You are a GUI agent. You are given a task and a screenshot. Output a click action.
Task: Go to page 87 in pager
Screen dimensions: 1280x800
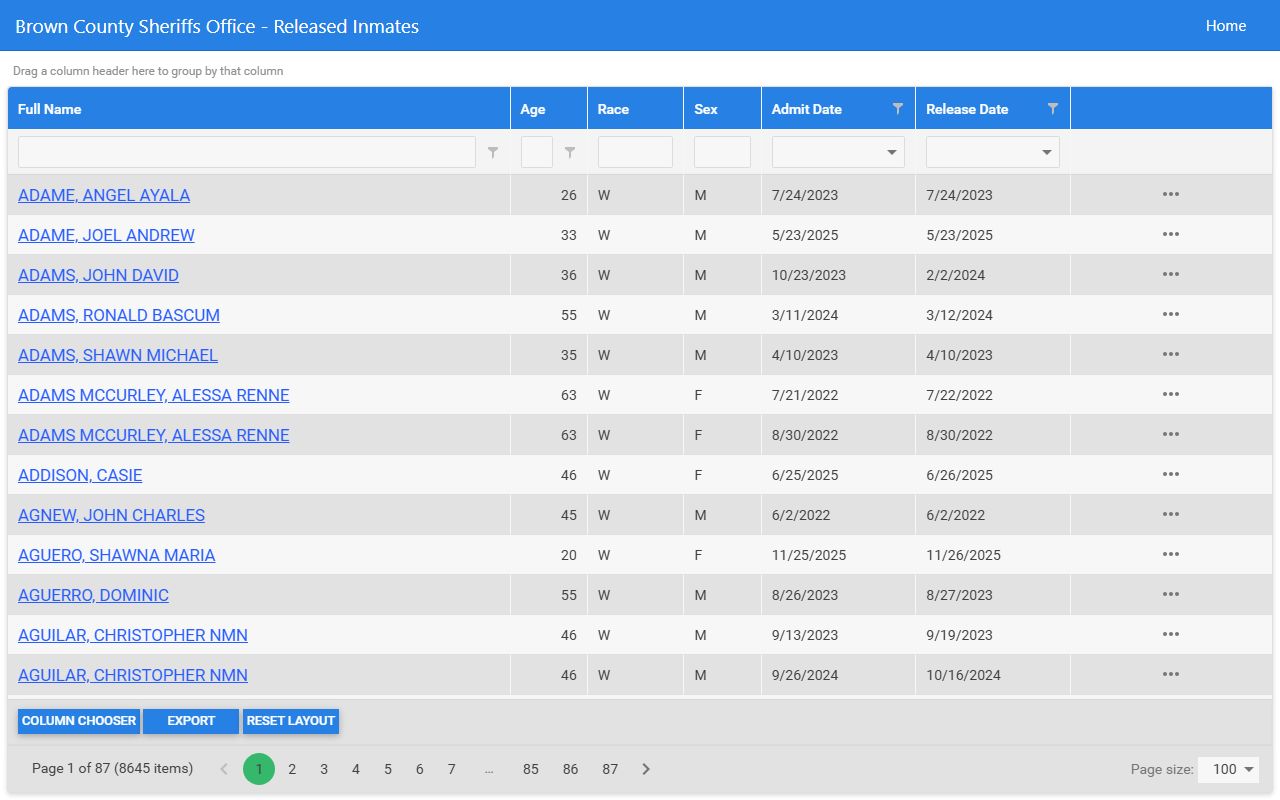[x=610, y=769]
